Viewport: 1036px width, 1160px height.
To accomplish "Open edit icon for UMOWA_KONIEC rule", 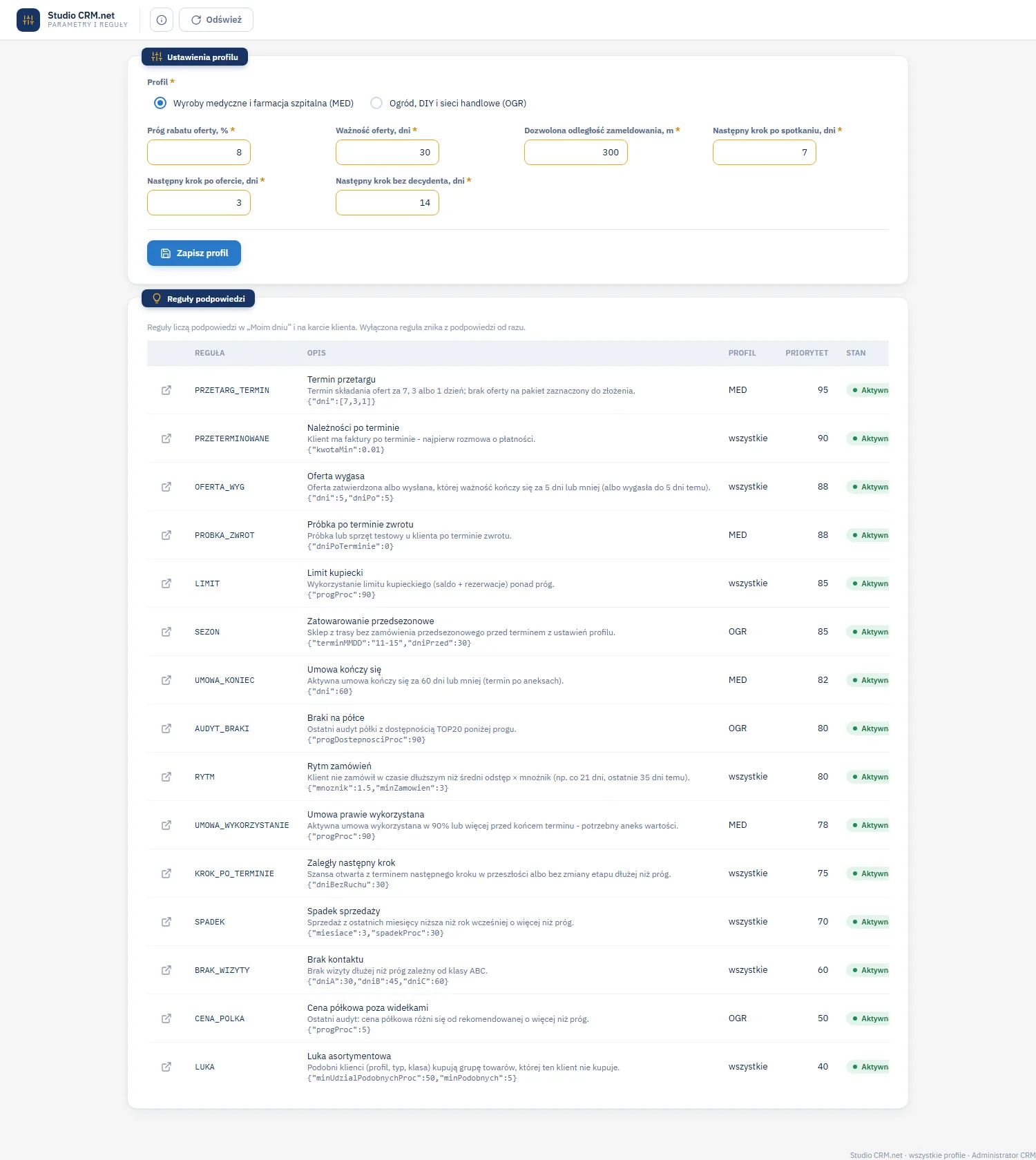I will (x=166, y=680).
